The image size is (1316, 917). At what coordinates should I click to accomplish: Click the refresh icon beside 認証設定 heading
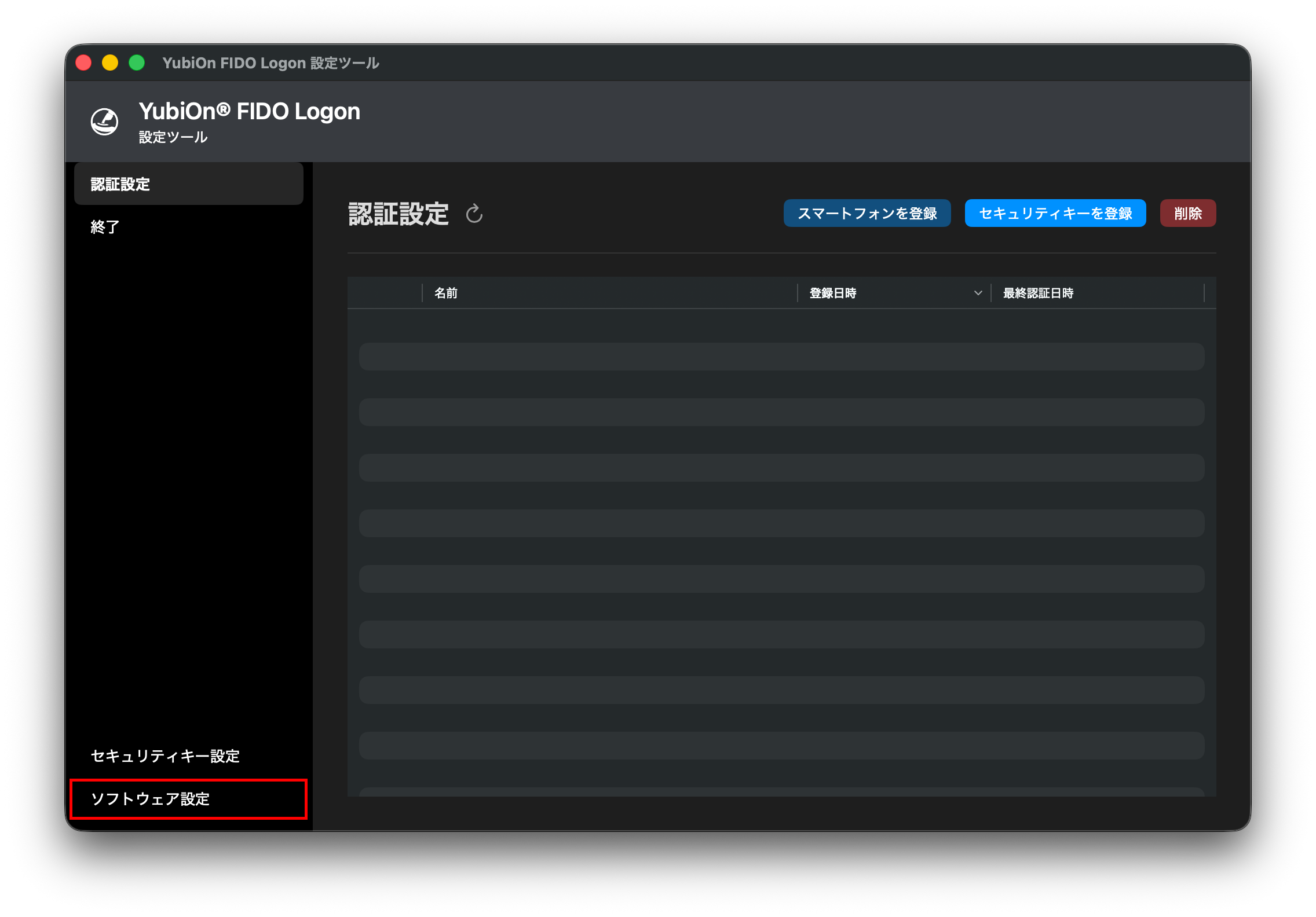pos(474,214)
